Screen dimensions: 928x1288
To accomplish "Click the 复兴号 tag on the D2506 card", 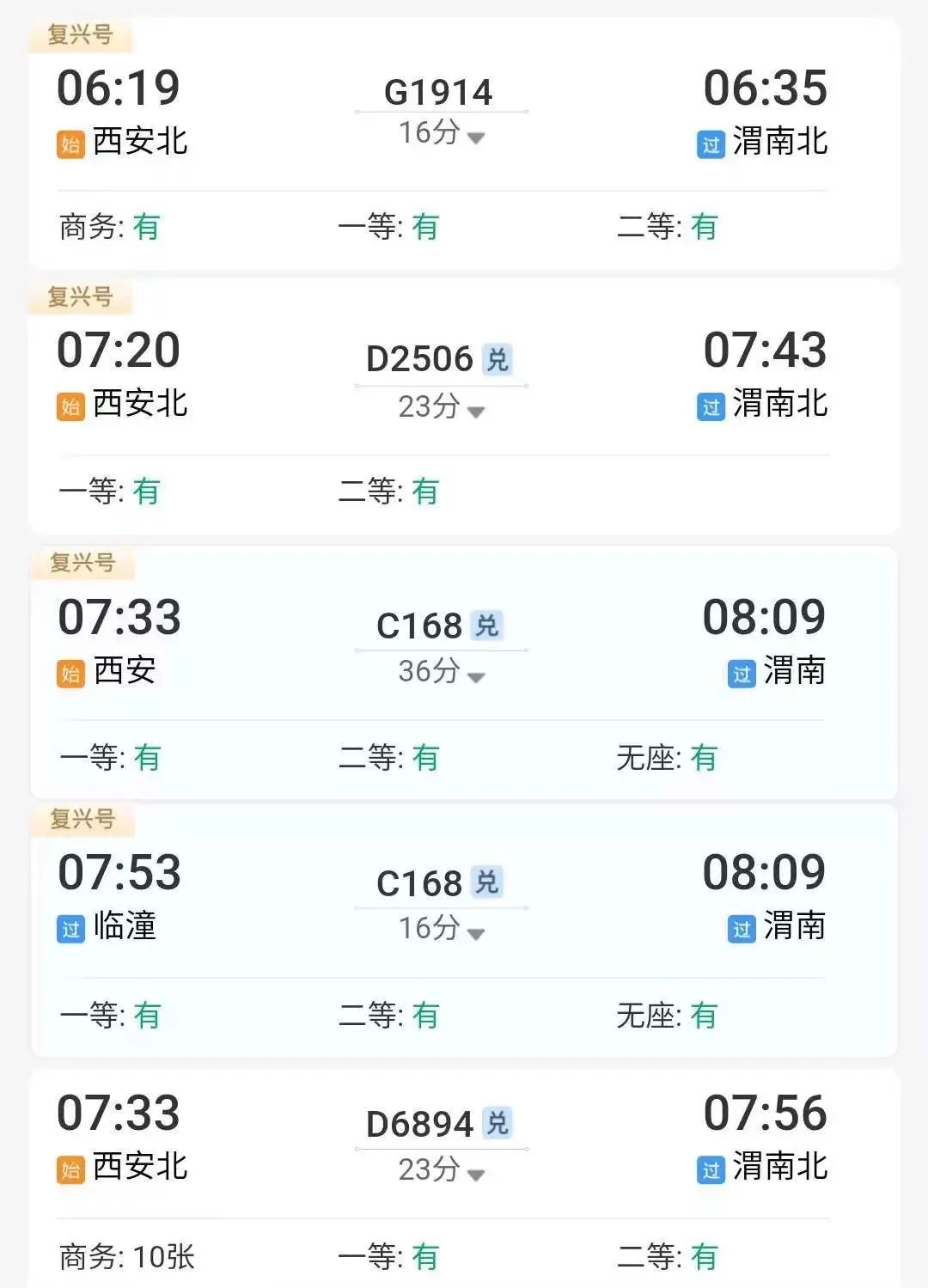I will click(x=80, y=297).
